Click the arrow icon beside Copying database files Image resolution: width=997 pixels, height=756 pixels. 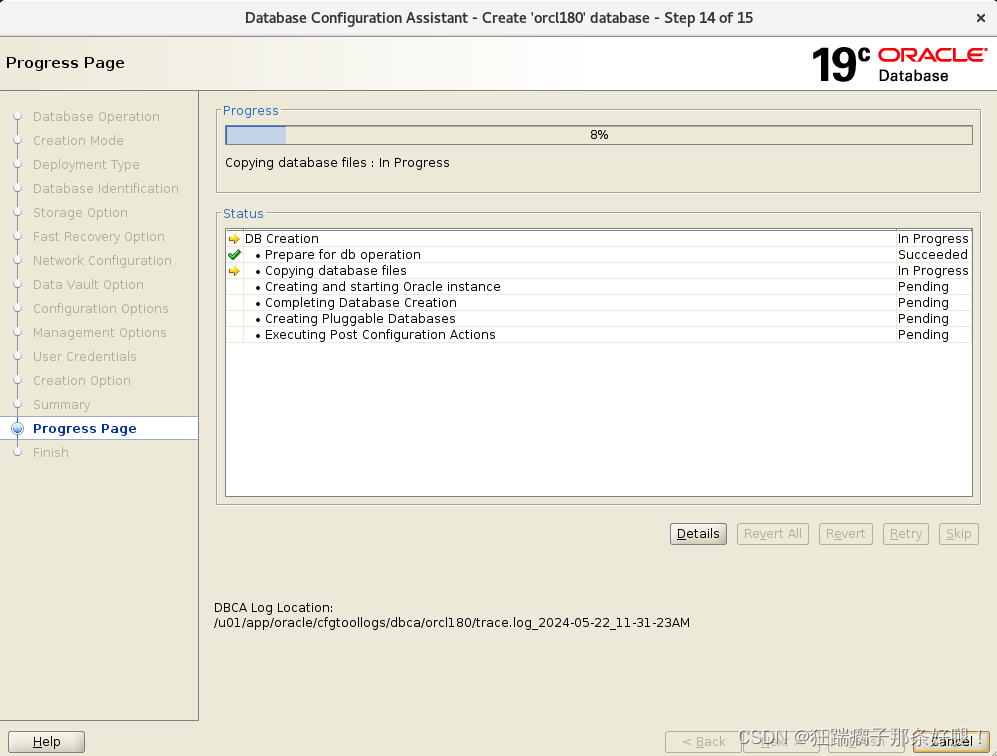(x=233, y=270)
